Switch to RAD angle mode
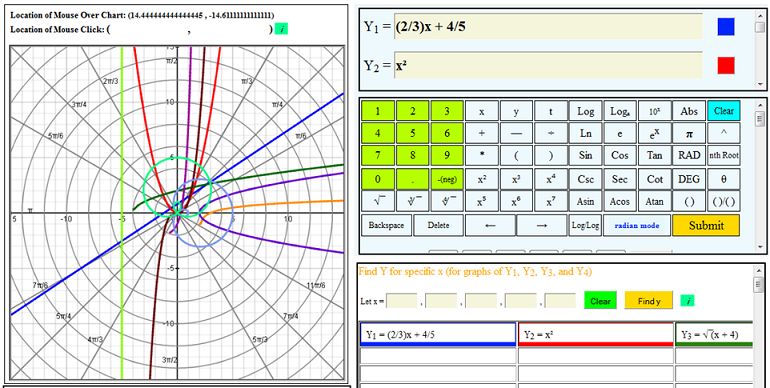770x388 pixels. click(689, 155)
